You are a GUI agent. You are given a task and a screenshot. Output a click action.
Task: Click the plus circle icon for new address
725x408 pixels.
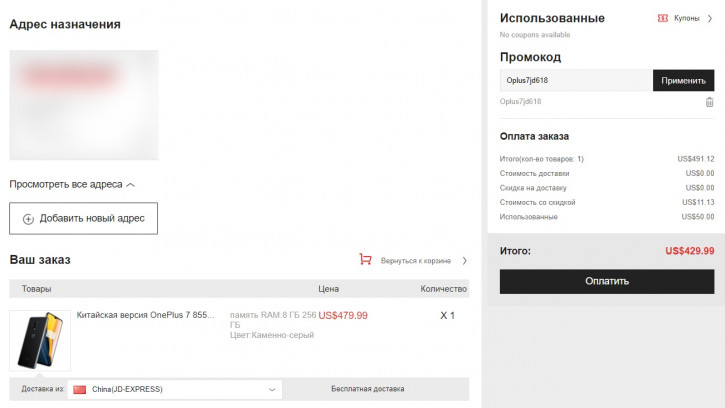pyautogui.click(x=28, y=219)
